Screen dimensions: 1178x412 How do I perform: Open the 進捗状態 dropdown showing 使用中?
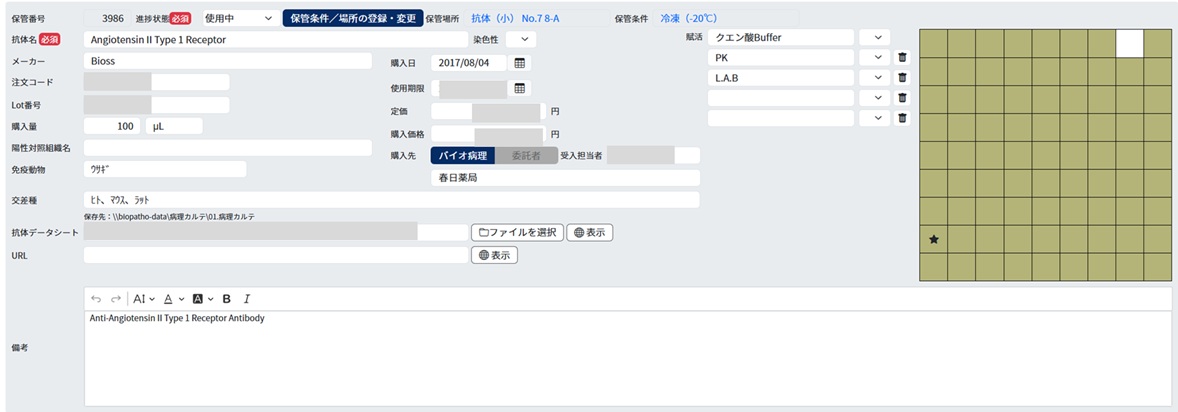click(239, 18)
